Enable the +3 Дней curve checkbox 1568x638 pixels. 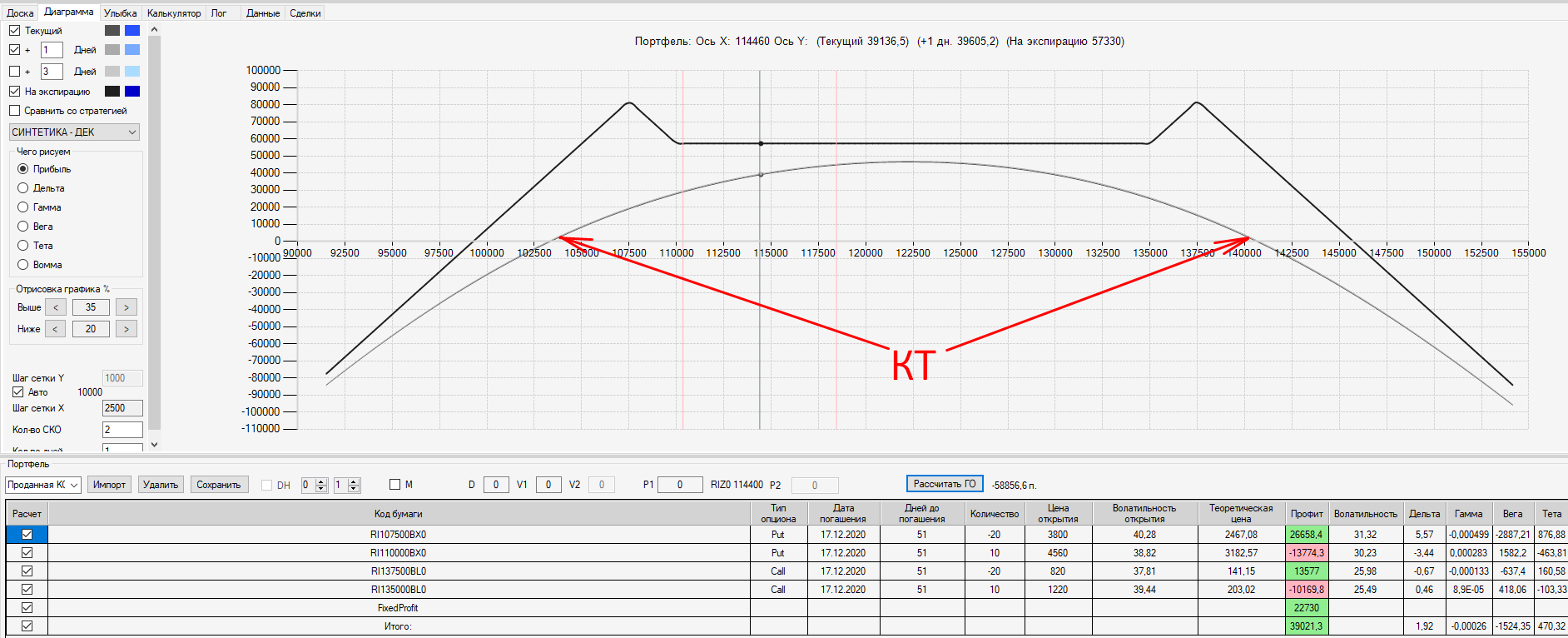(15, 72)
